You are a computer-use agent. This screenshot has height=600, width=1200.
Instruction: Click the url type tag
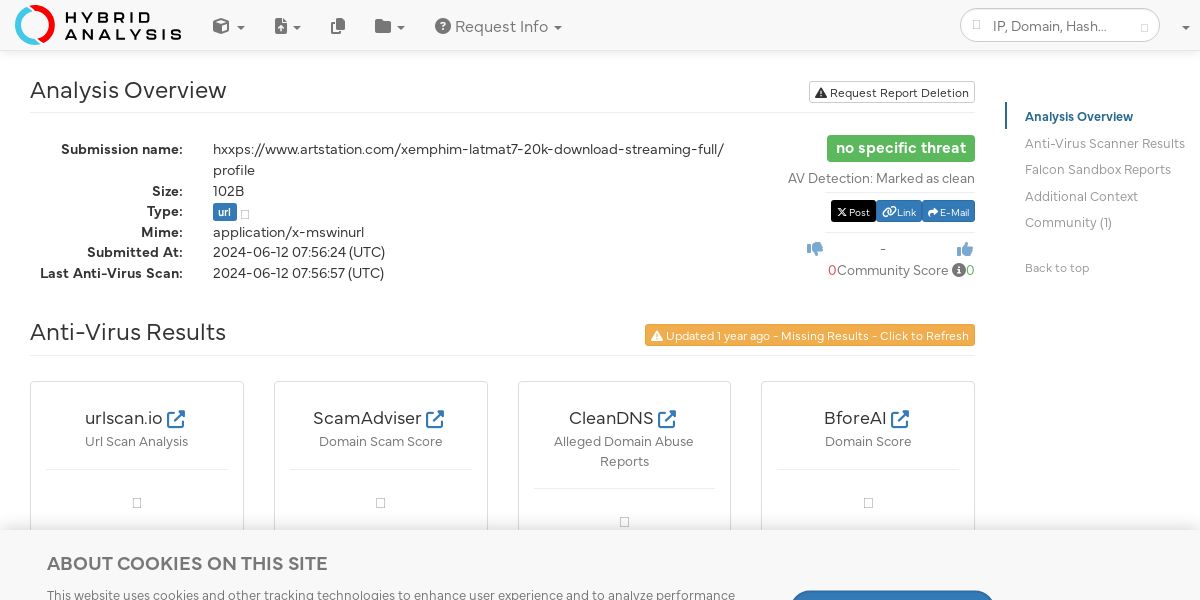[x=225, y=212]
